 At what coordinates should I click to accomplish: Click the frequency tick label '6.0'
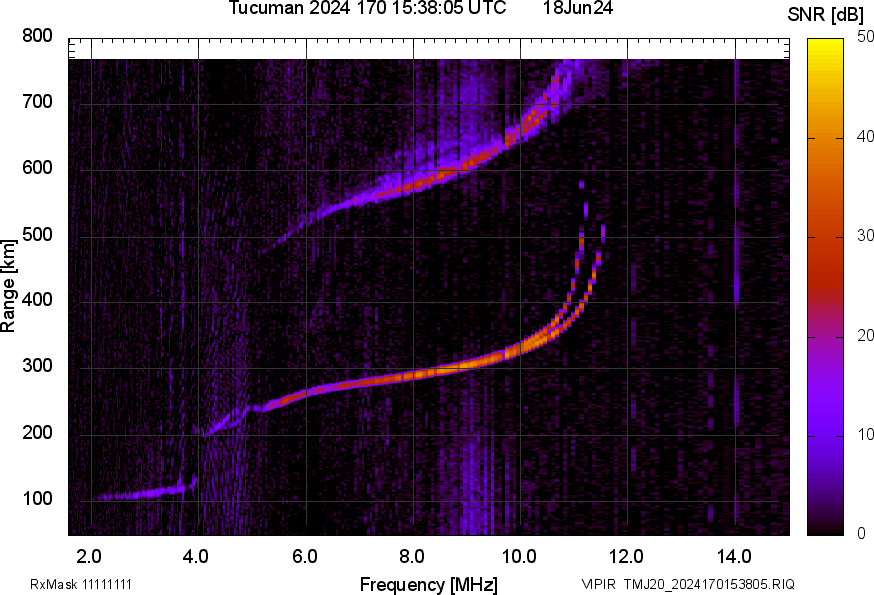pos(304,556)
